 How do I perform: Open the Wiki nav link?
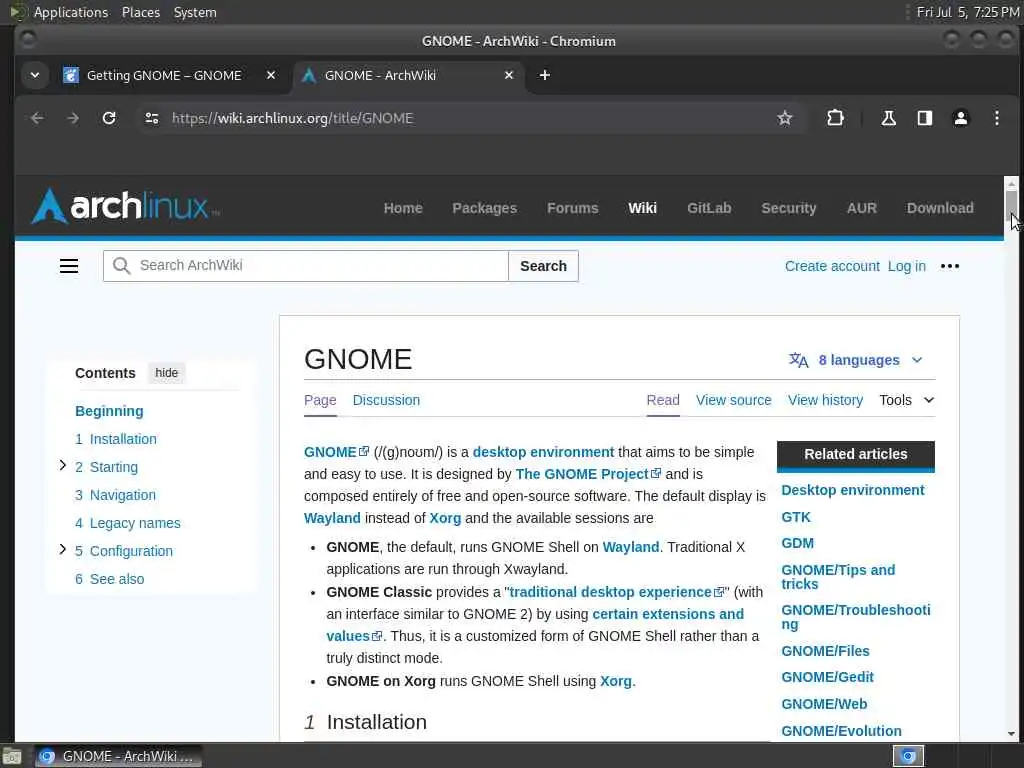[642, 208]
